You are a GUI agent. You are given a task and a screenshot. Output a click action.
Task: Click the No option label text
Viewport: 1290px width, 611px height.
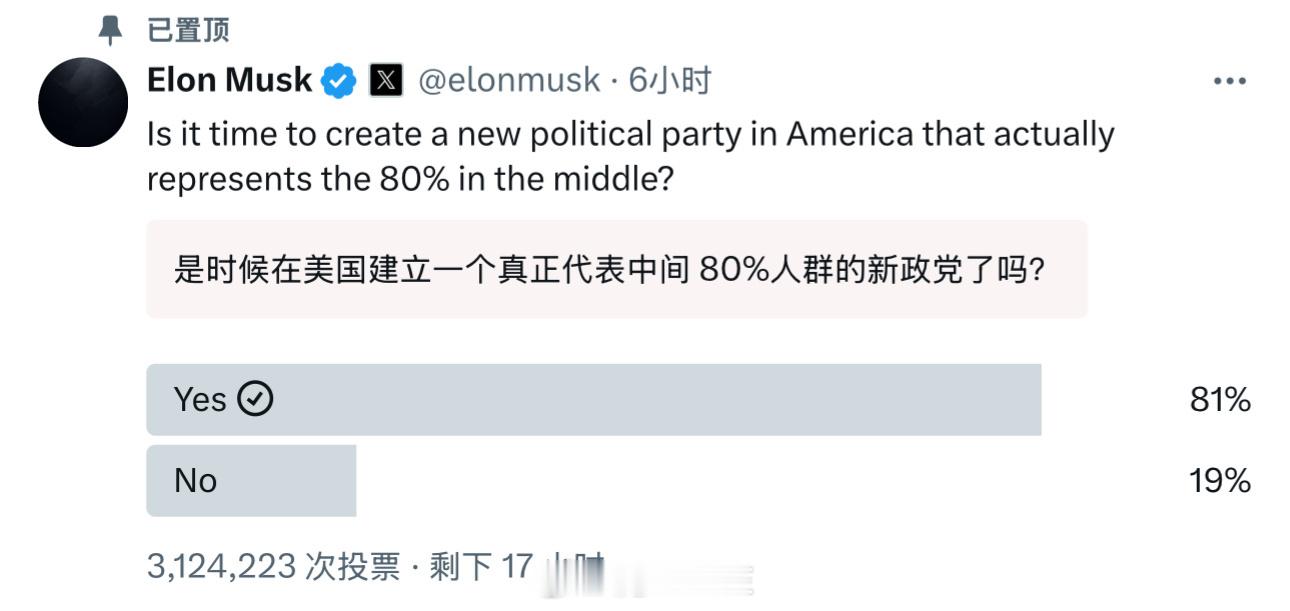[x=195, y=481]
